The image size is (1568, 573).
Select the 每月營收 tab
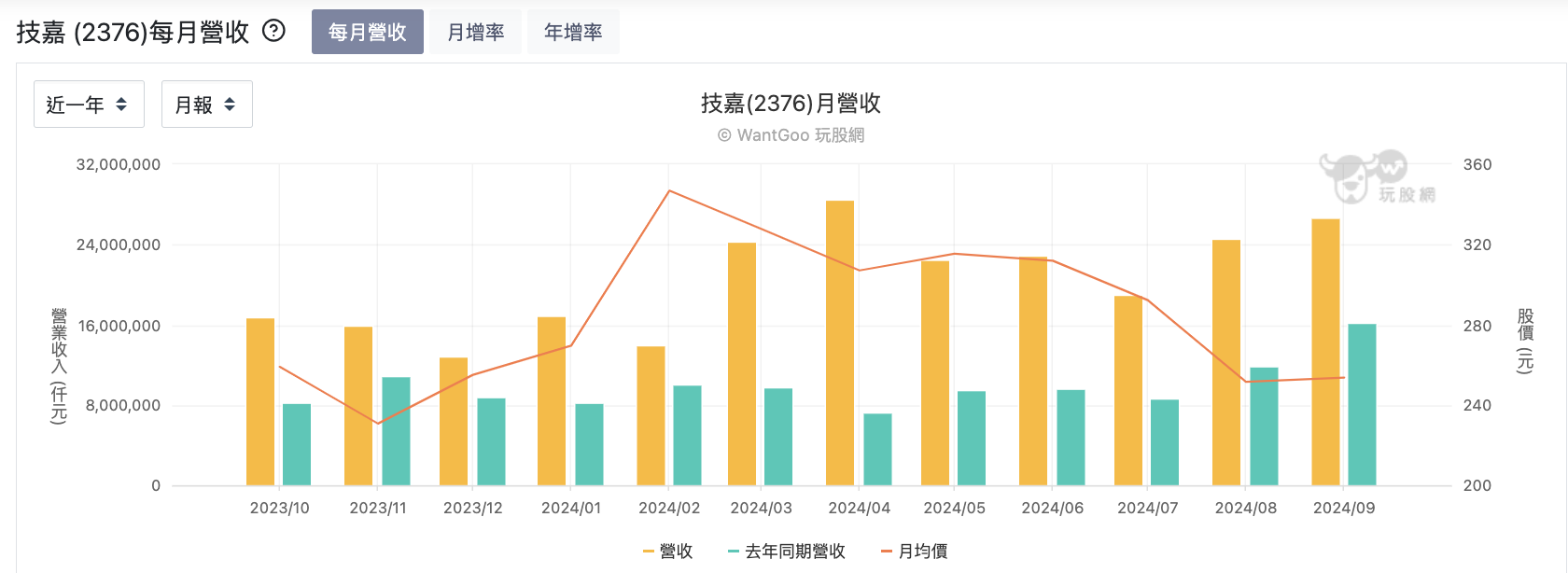click(368, 32)
